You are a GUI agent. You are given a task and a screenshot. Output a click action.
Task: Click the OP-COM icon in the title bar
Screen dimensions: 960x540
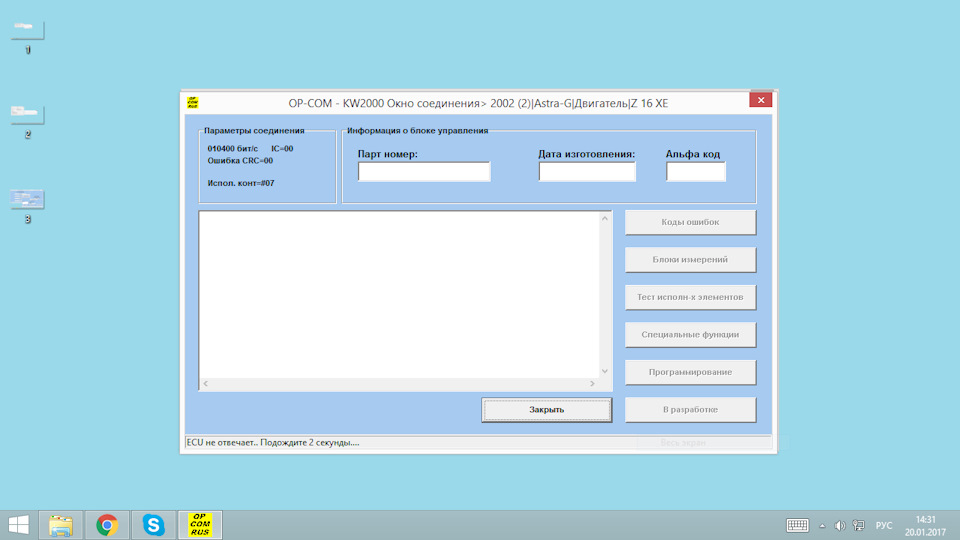pos(192,102)
